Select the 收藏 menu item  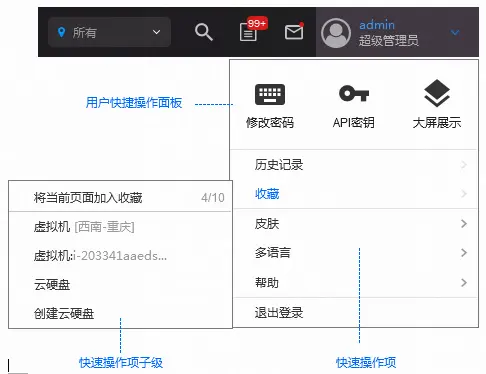point(356,194)
